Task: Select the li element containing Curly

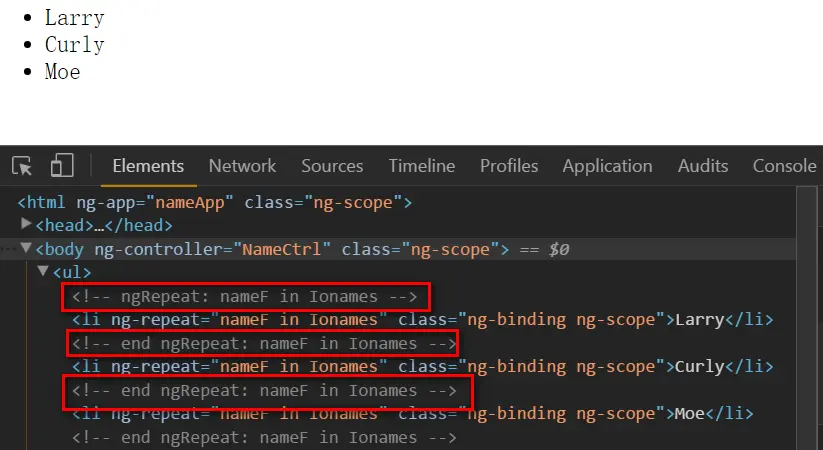Action: tap(423, 367)
